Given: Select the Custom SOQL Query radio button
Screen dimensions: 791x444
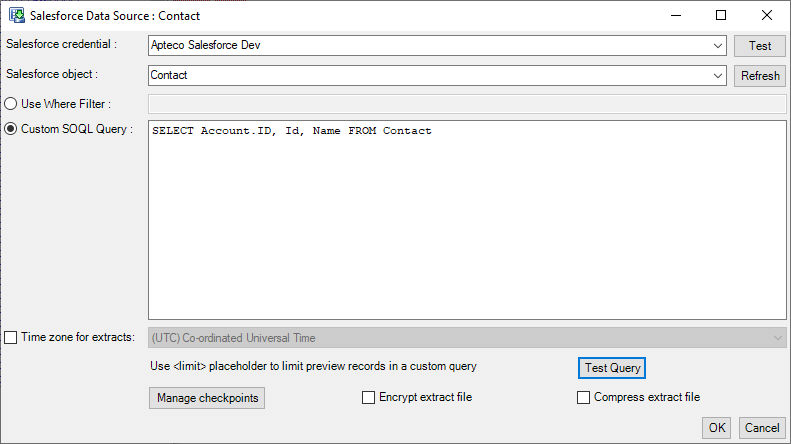Looking at the screenshot, I should coord(11,129).
